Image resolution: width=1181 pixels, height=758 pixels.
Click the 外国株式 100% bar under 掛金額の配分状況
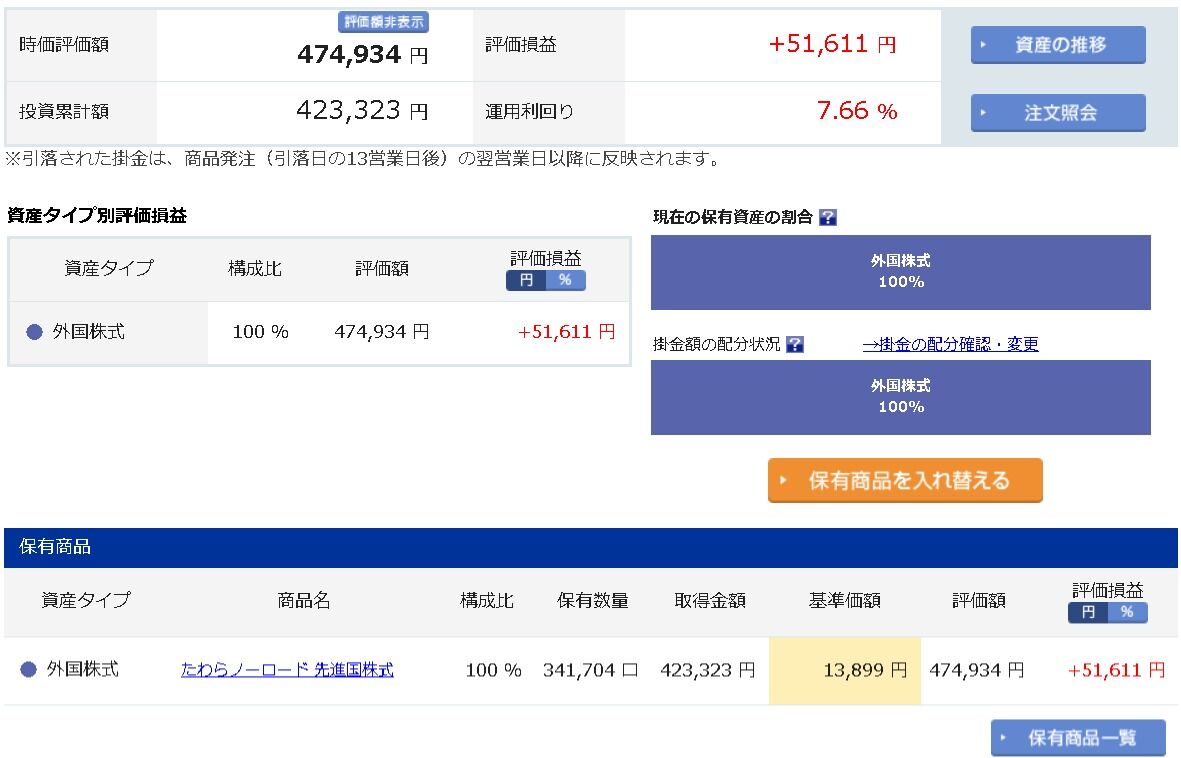pos(900,397)
